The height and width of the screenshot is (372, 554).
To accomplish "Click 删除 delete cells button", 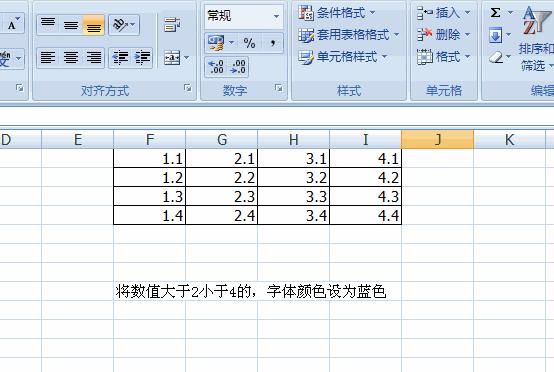I will 439,35.
